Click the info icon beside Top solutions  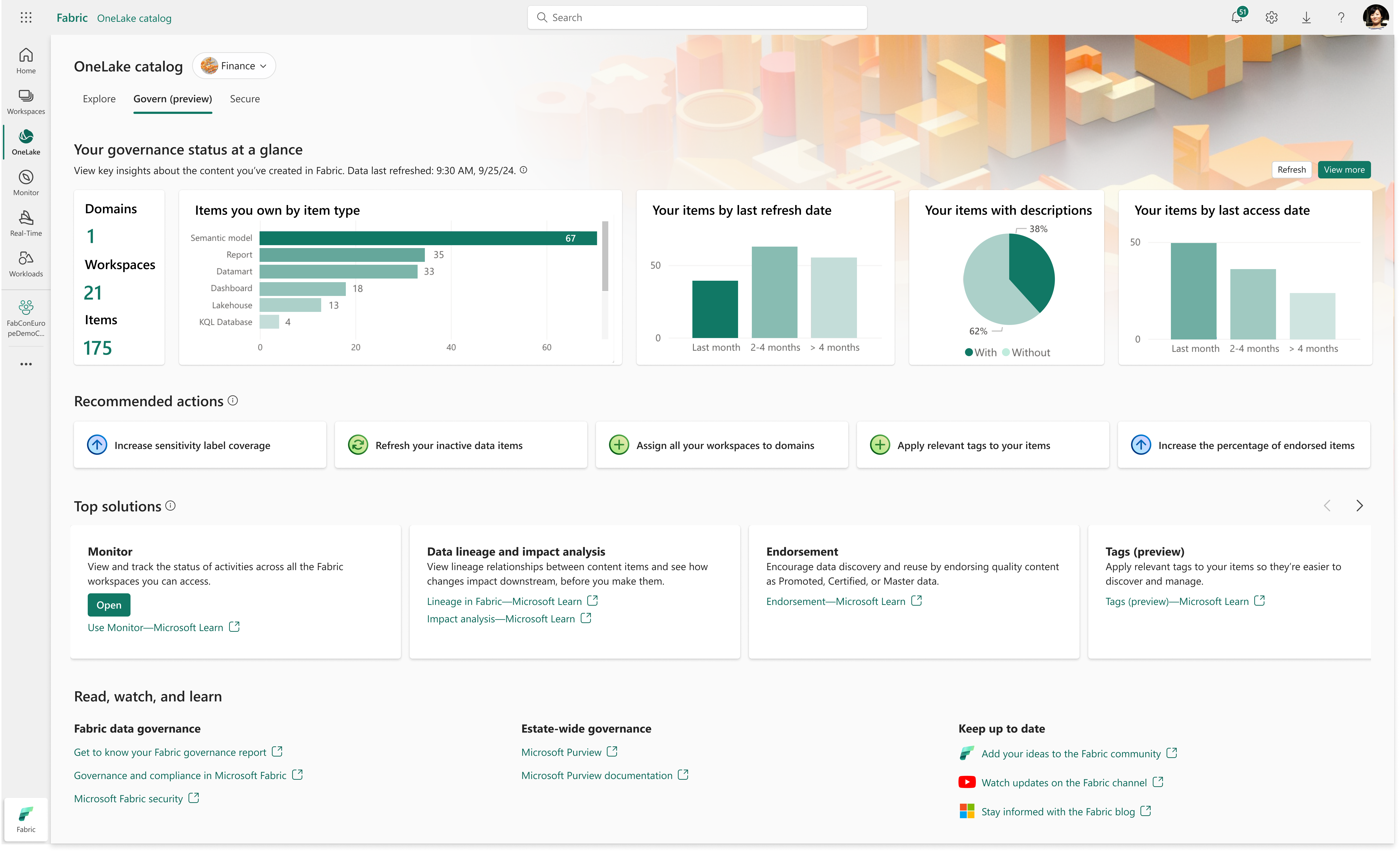click(170, 506)
